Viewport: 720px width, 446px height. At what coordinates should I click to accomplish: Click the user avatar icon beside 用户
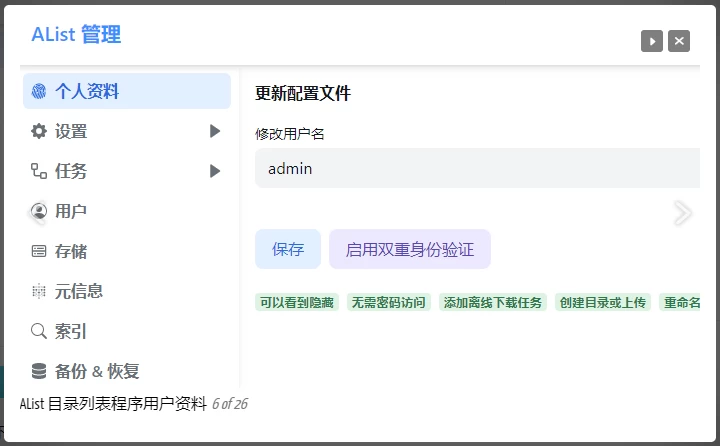point(39,211)
